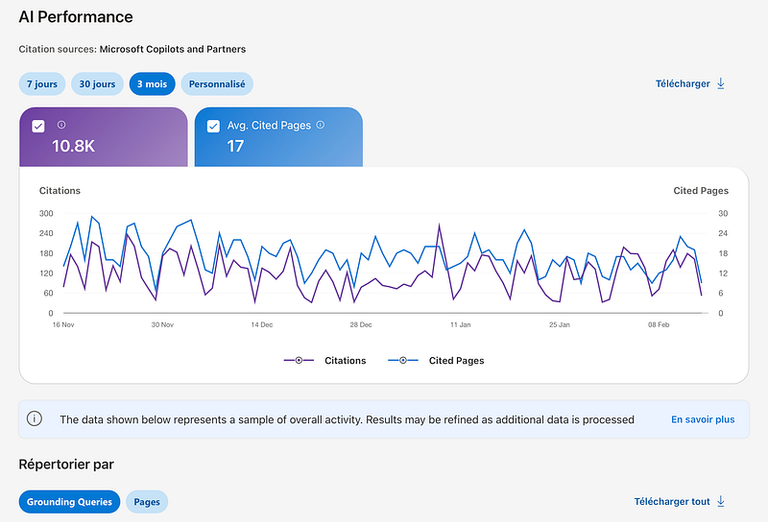768x522 pixels.
Task: Uncheck the Avg. Cited Pages checkbox
Action: pyautogui.click(x=213, y=126)
